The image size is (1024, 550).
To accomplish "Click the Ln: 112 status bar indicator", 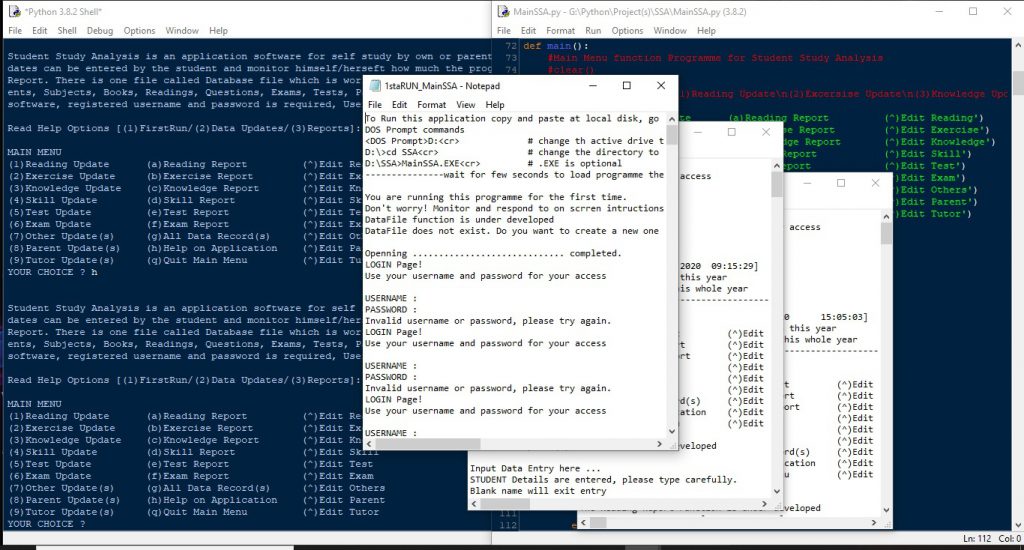I will click(976, 539).
